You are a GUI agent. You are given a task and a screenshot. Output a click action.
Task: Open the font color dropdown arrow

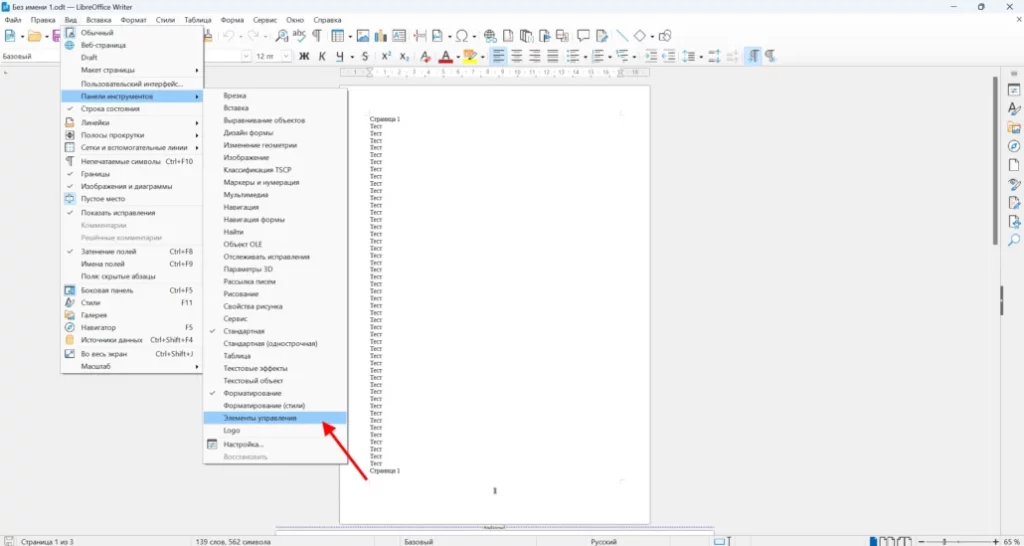458,57
